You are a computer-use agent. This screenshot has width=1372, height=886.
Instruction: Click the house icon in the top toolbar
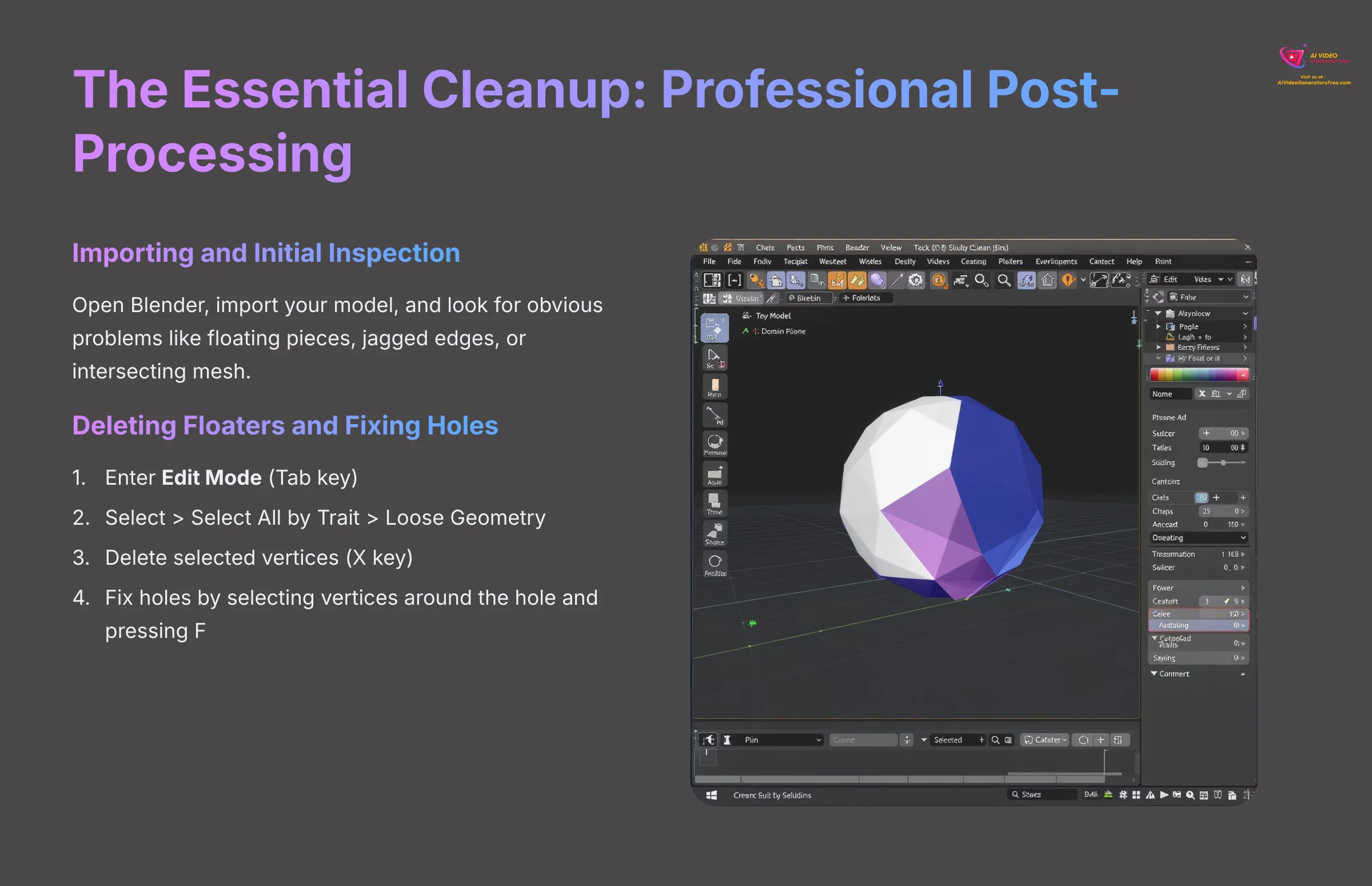1047,280
